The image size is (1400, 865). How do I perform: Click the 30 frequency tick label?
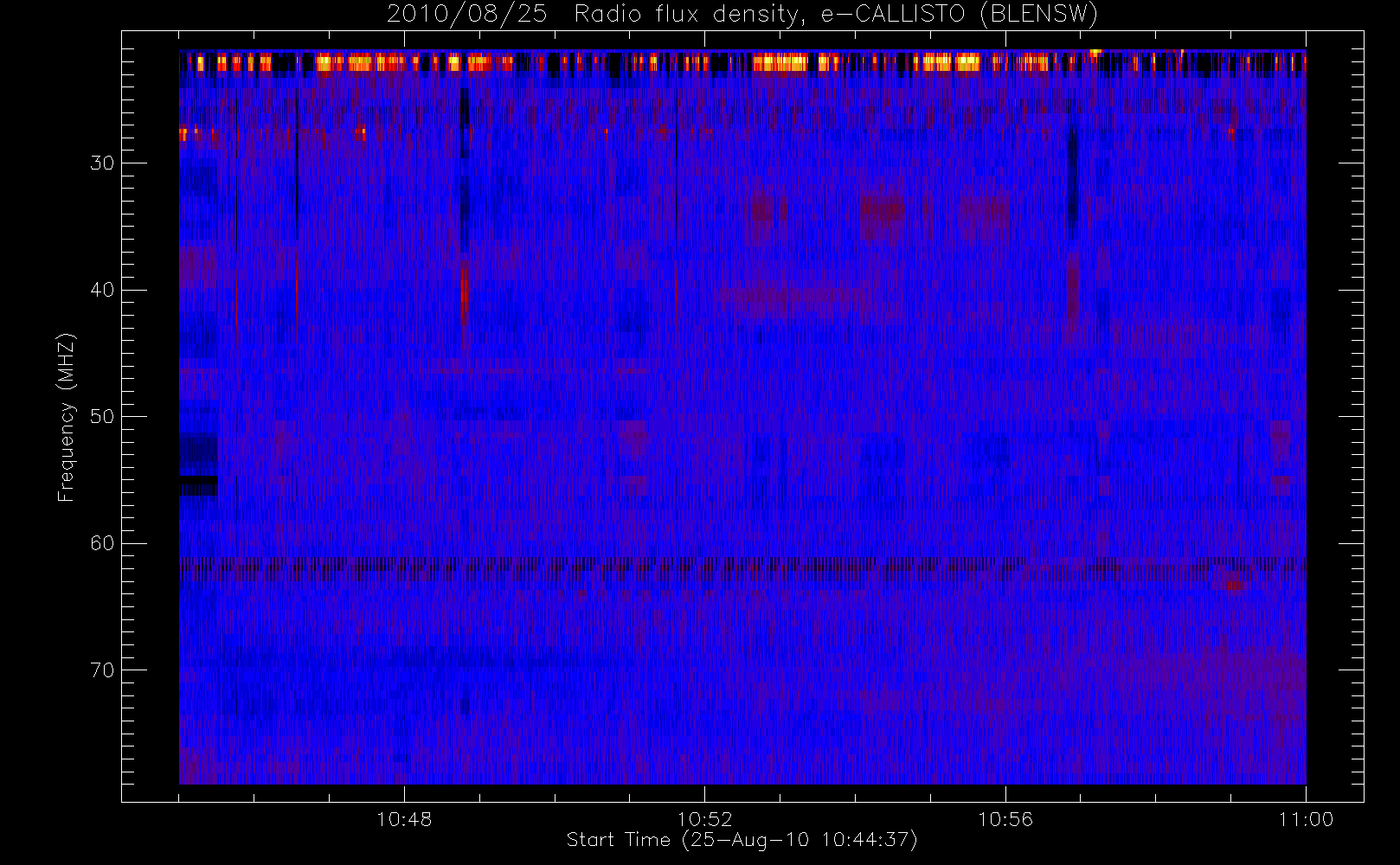point(102,163)
